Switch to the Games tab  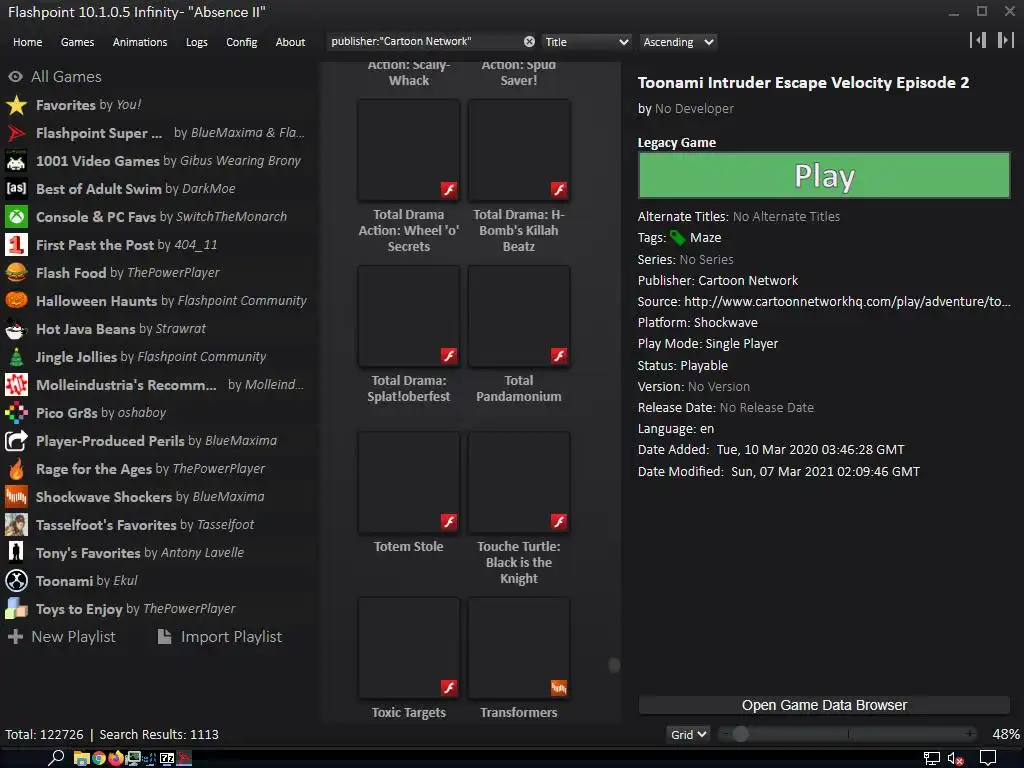tap(77, 42)
